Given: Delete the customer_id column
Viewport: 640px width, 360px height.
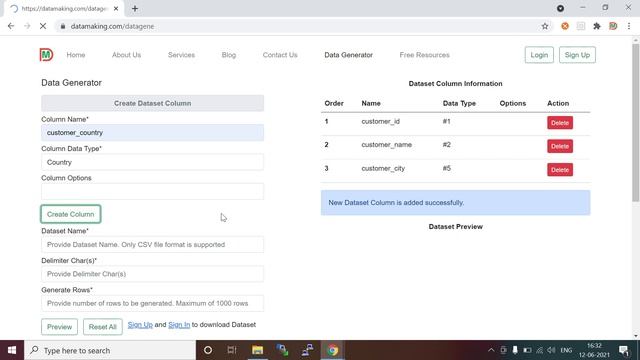Looking at the screenshot, I should click(x=560, y=122).
